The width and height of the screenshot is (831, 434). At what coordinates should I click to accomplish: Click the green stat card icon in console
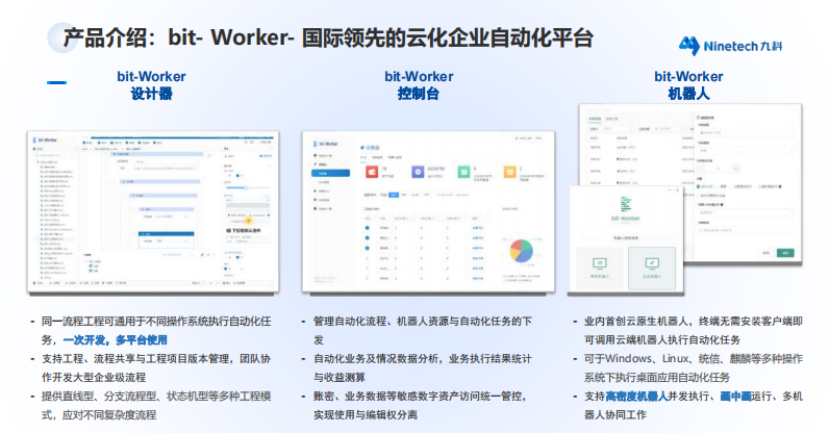464,172
